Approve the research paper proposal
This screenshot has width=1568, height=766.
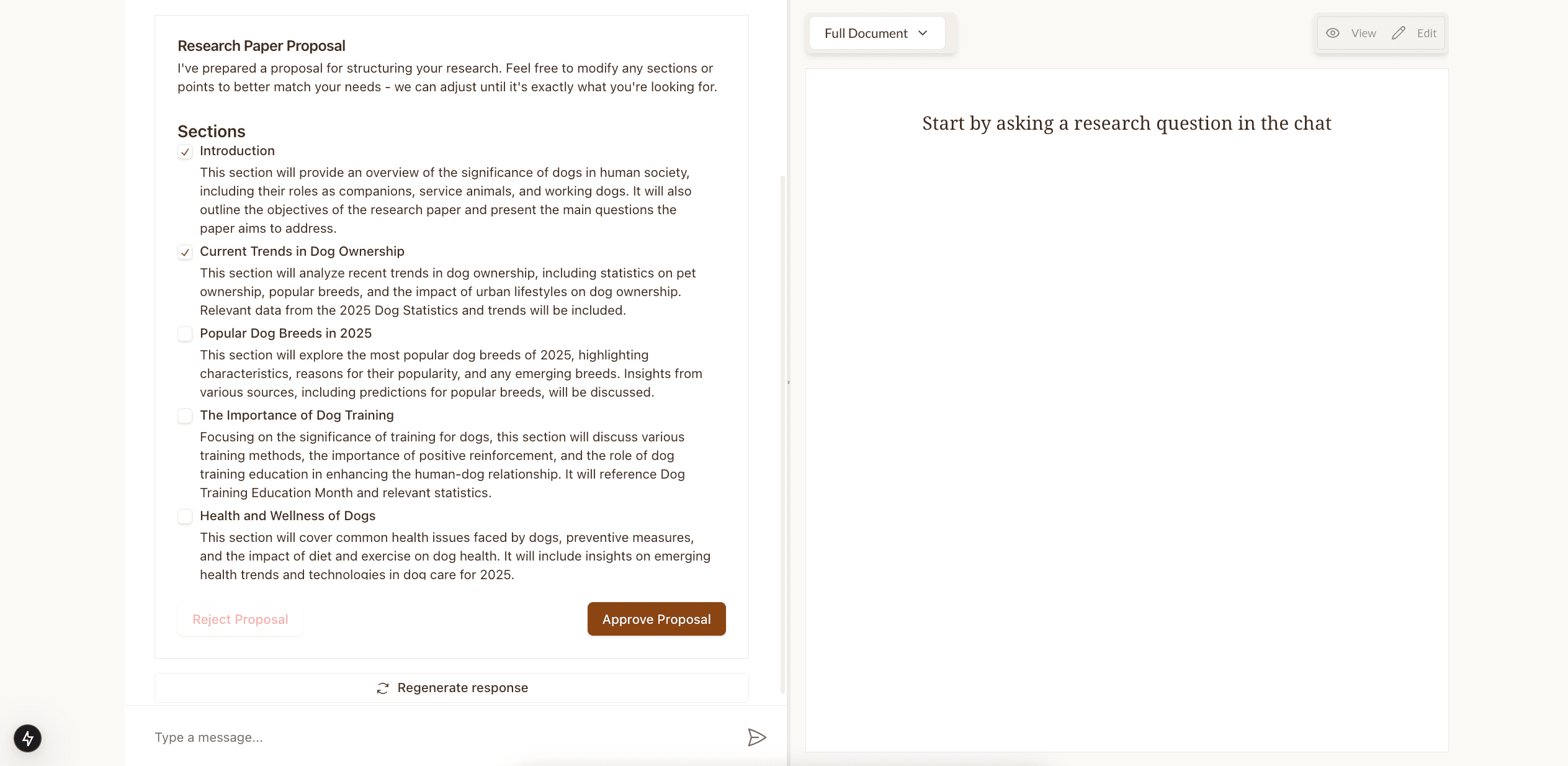pos(656,619)
